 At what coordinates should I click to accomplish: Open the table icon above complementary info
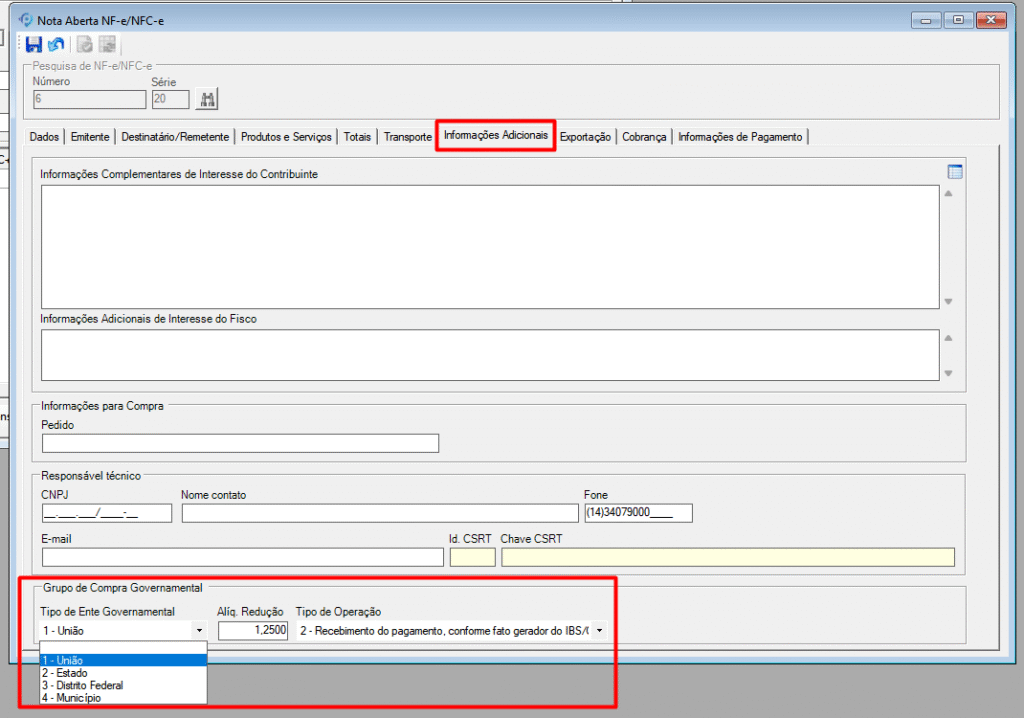(955, 172)
